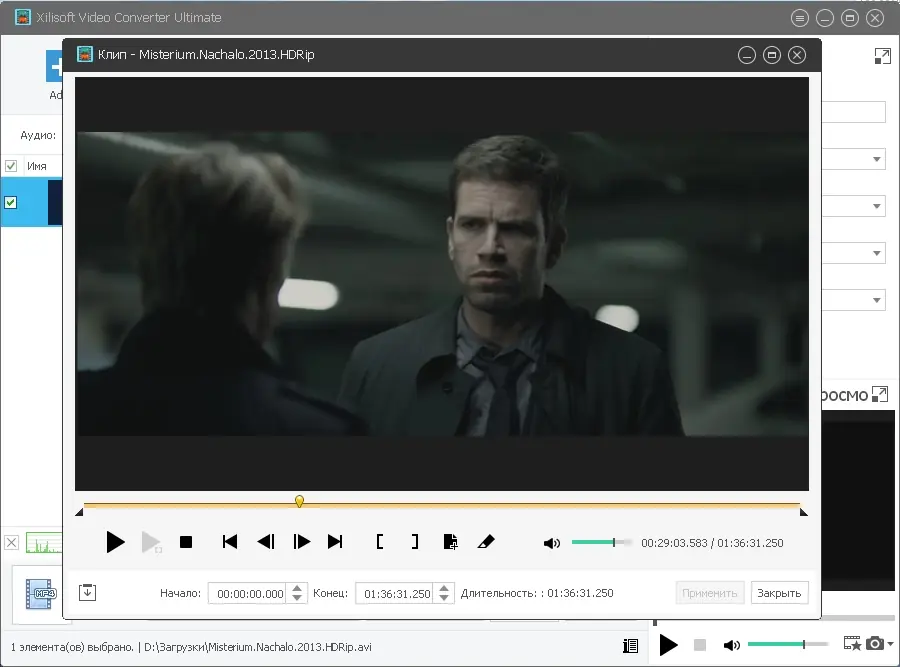This screenshot has width=900, height=667.
Task: Open the snapshot camera dropdown in preview
Action: pyautogui.click(x=891, y=644)
